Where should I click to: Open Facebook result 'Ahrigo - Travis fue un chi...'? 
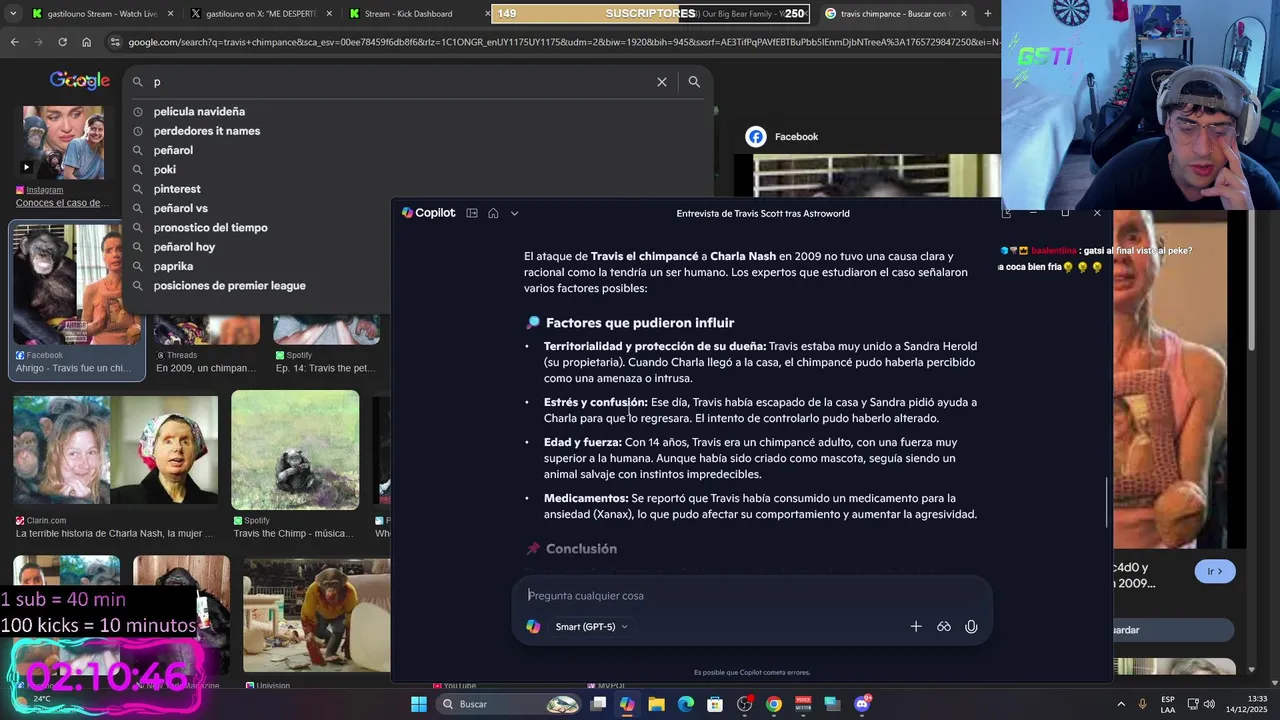[73, 368]
